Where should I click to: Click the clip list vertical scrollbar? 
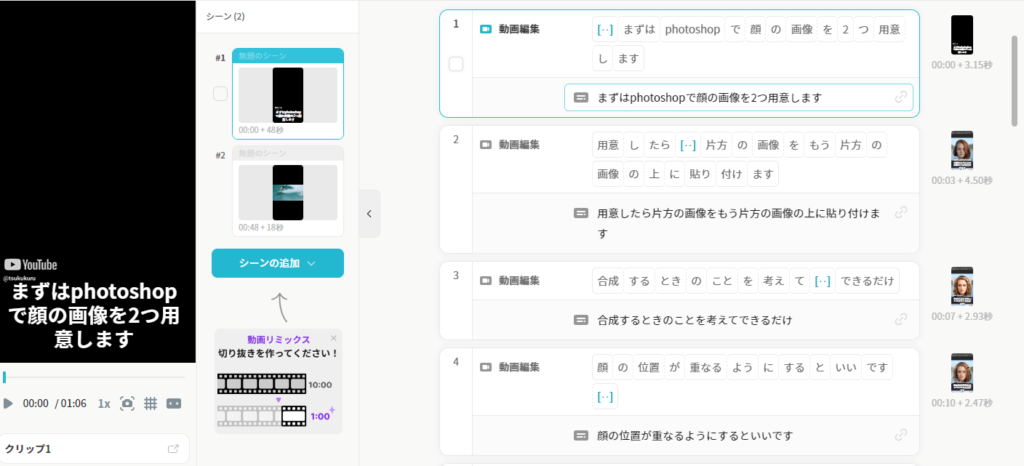point(1014,80)
